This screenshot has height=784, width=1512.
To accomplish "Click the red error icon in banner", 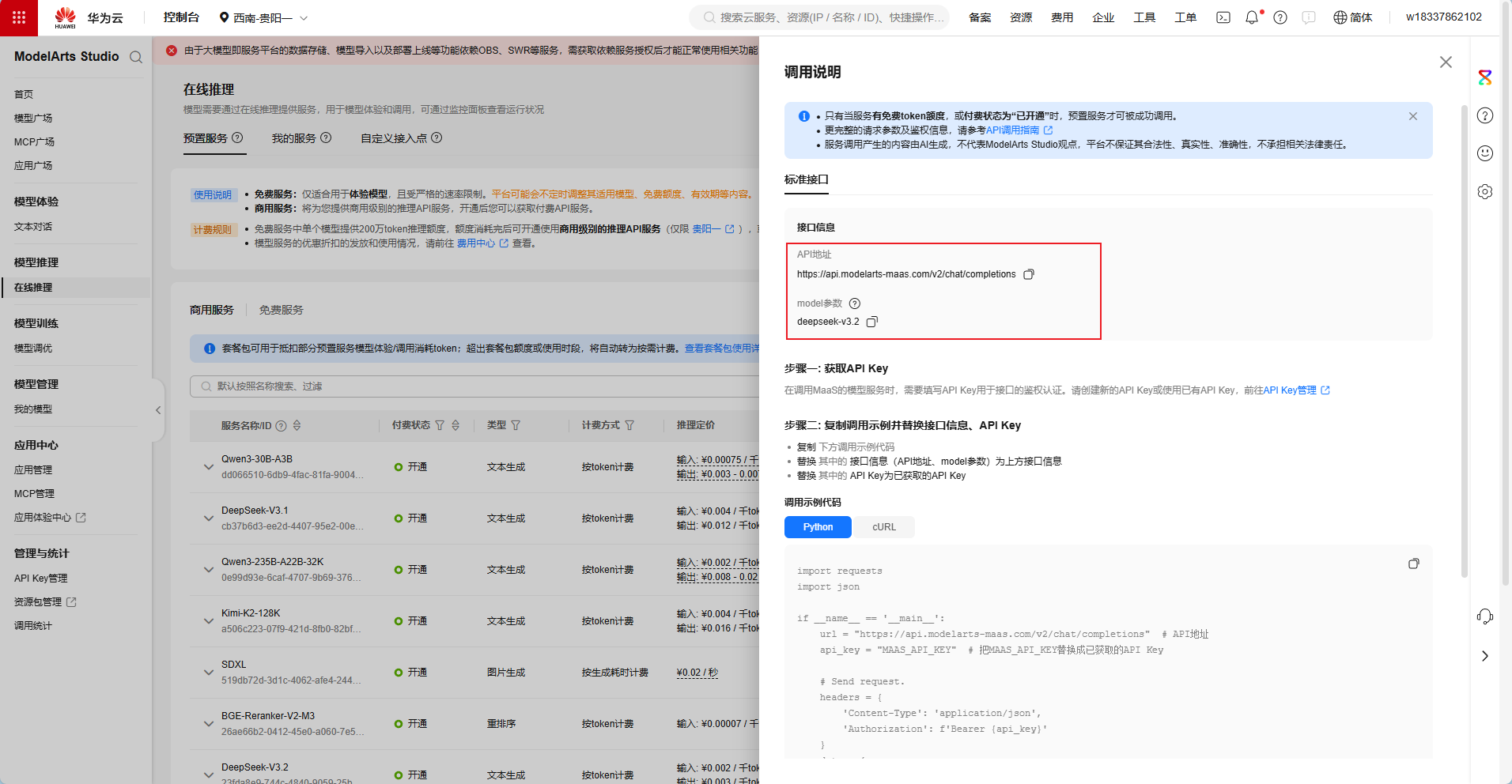I will 172,50.
